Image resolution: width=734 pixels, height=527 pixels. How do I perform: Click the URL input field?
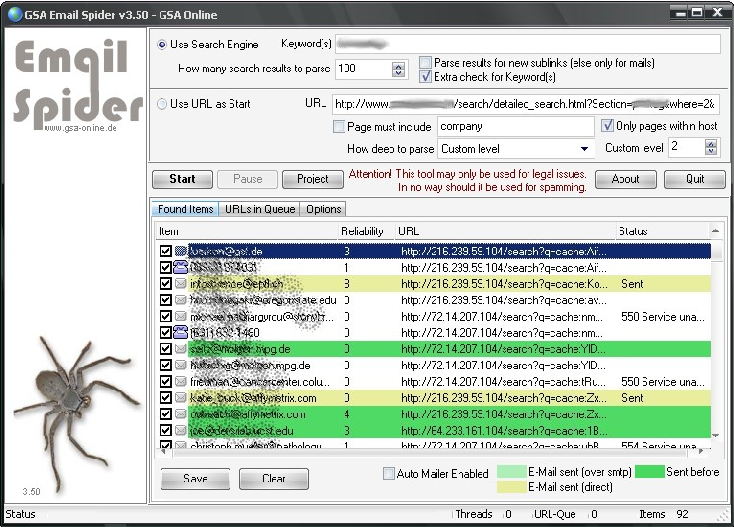pyautogui.click(x=525, y=104)
